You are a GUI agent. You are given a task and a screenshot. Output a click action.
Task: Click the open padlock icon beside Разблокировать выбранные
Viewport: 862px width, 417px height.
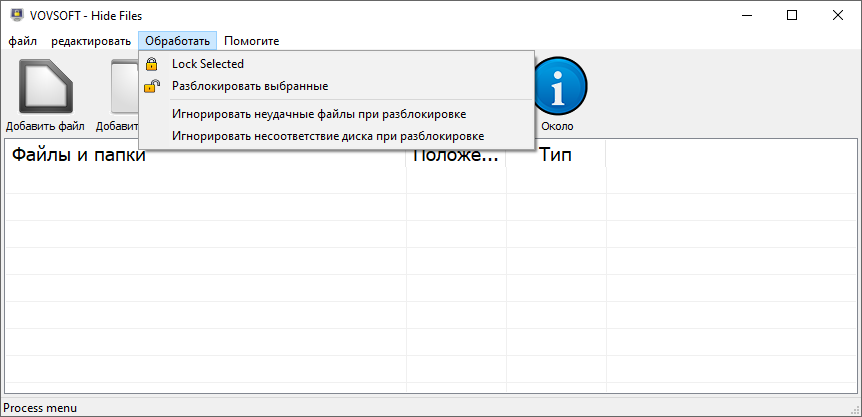point(152,86)
